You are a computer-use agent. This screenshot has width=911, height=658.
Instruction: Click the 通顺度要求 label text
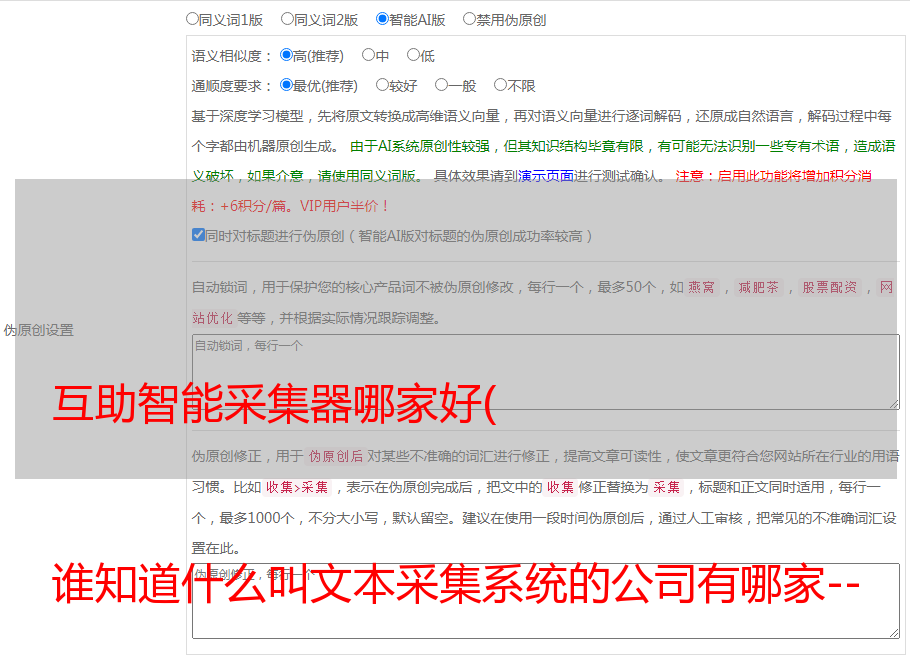pyautogui.click(x=227, y=87)
